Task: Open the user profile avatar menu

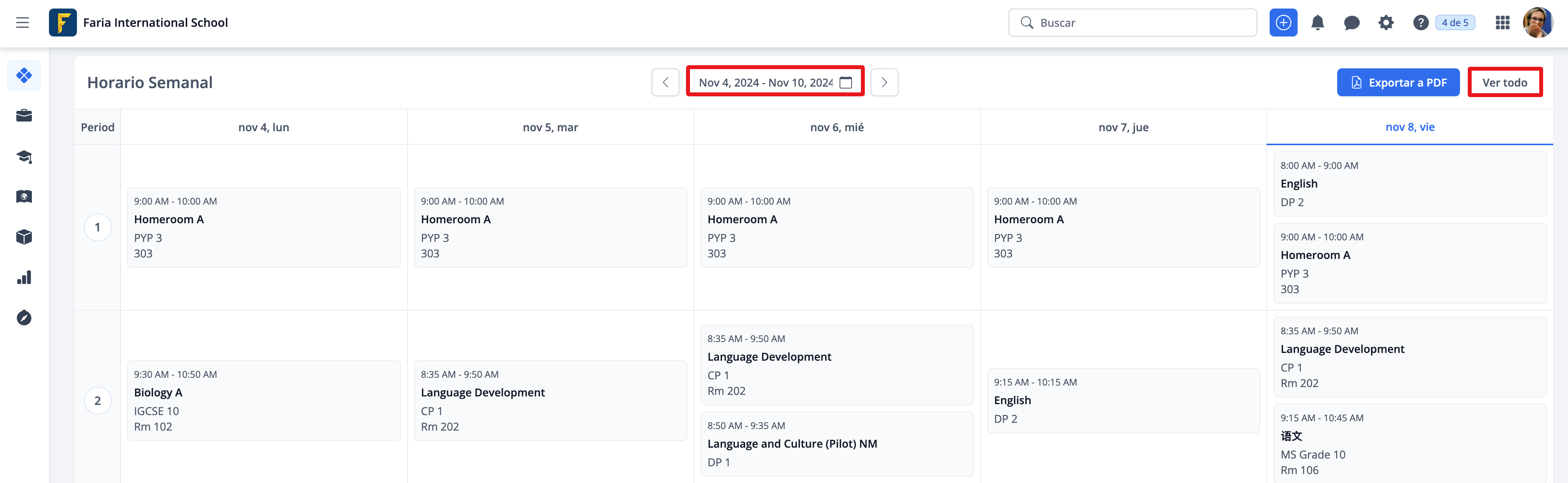Action: pos(1538,23)
